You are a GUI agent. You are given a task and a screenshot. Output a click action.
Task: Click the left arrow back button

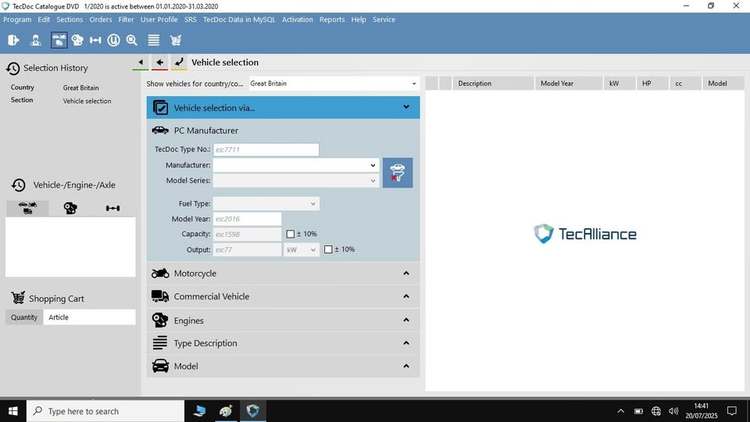[160, 62]
